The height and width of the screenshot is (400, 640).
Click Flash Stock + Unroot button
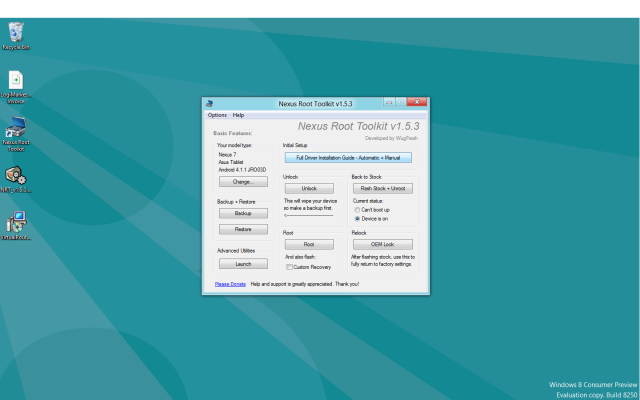[x=383, y=188]
